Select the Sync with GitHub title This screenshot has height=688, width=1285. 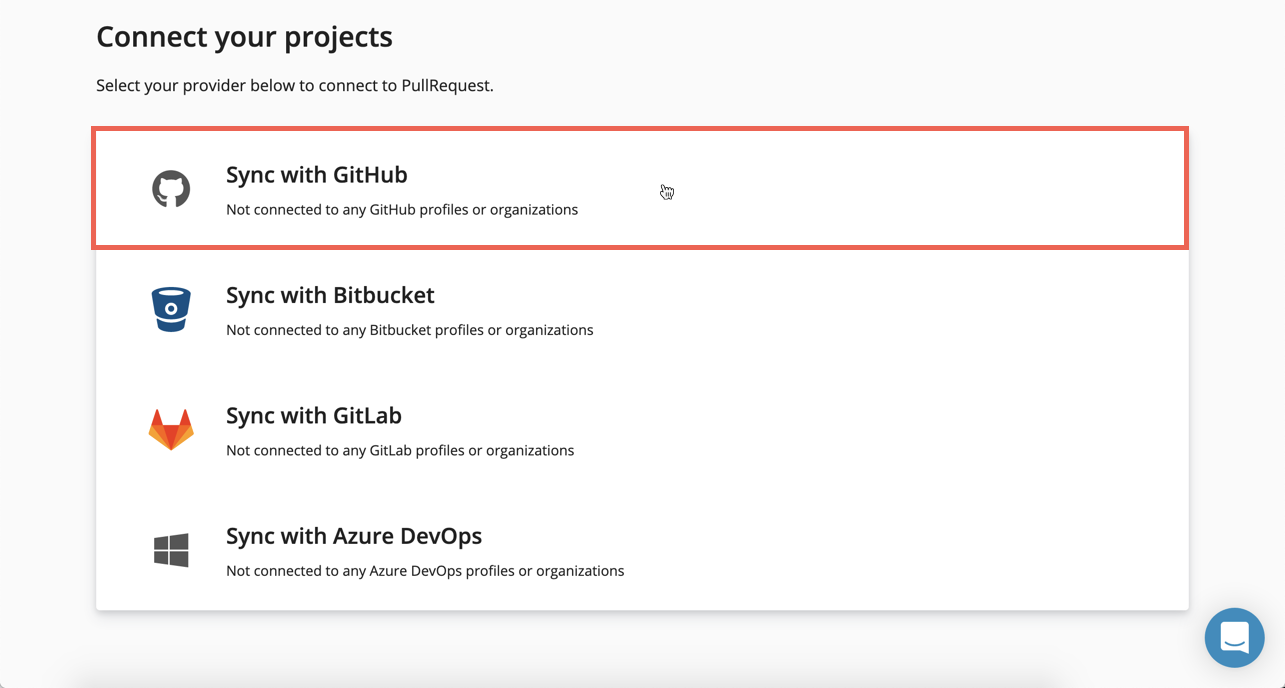click(x=316, y=175)
